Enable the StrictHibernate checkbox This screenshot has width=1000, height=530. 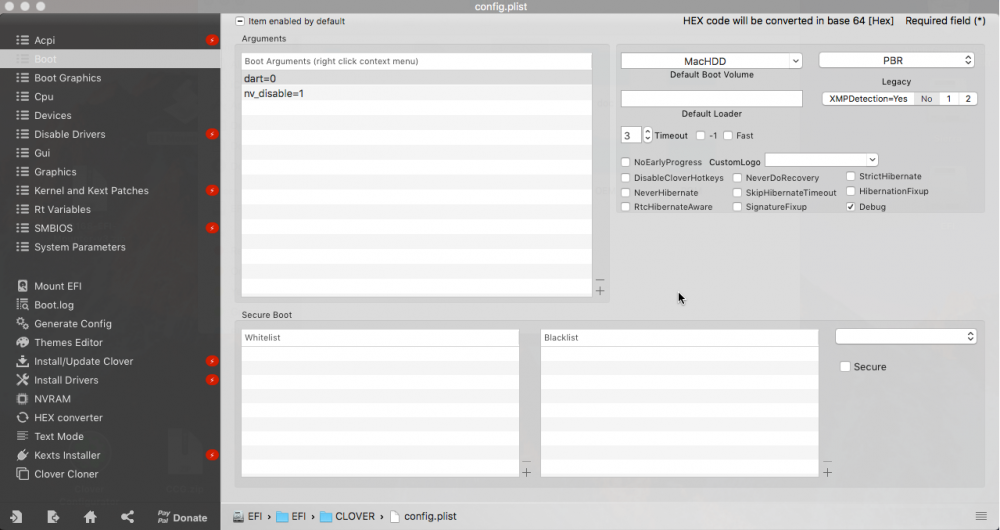point(851,176)
